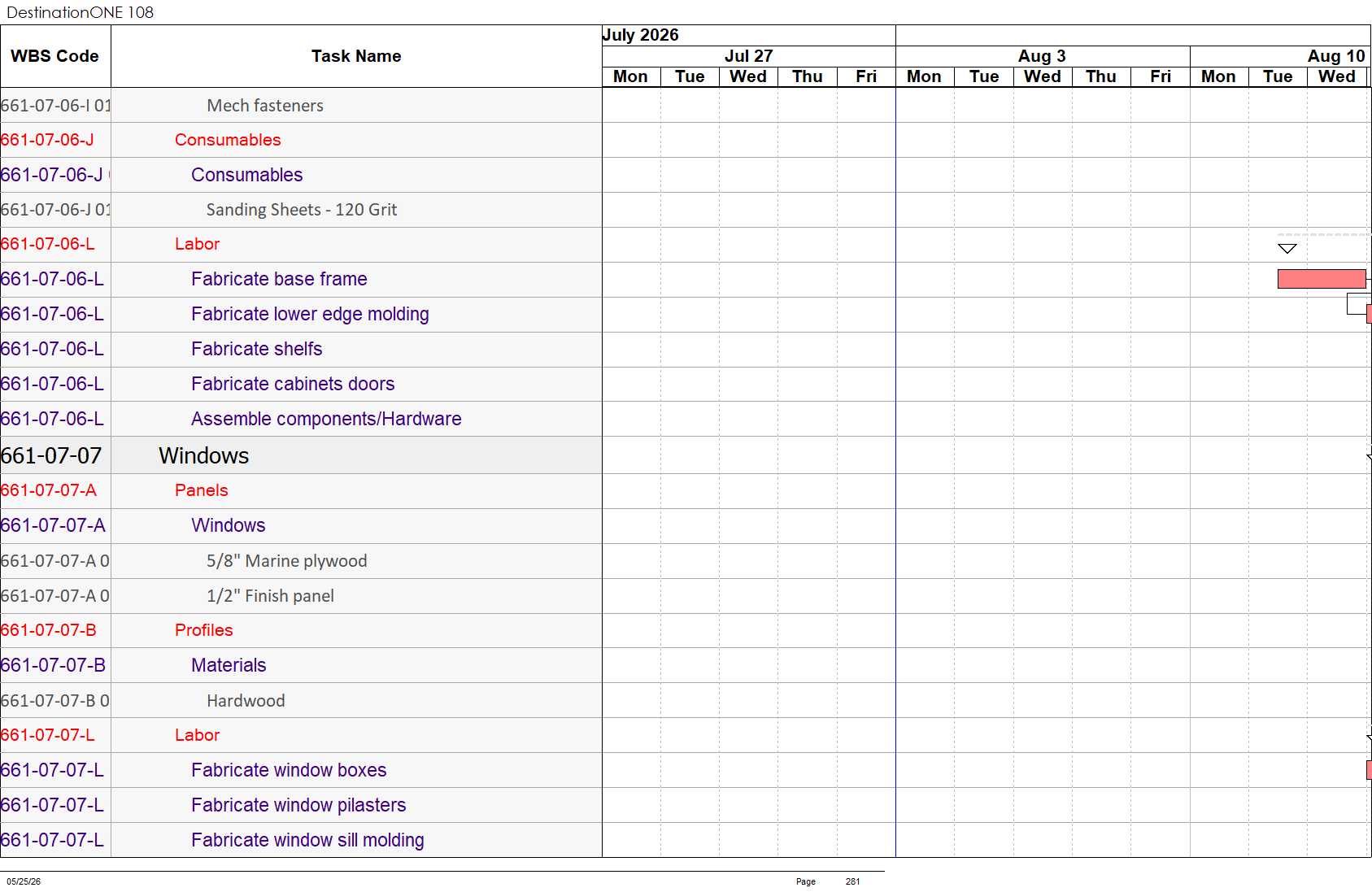Select Fri under the Jul 27 week
The height and width of the screenshot is (892, 1372).
pos(866,76)
